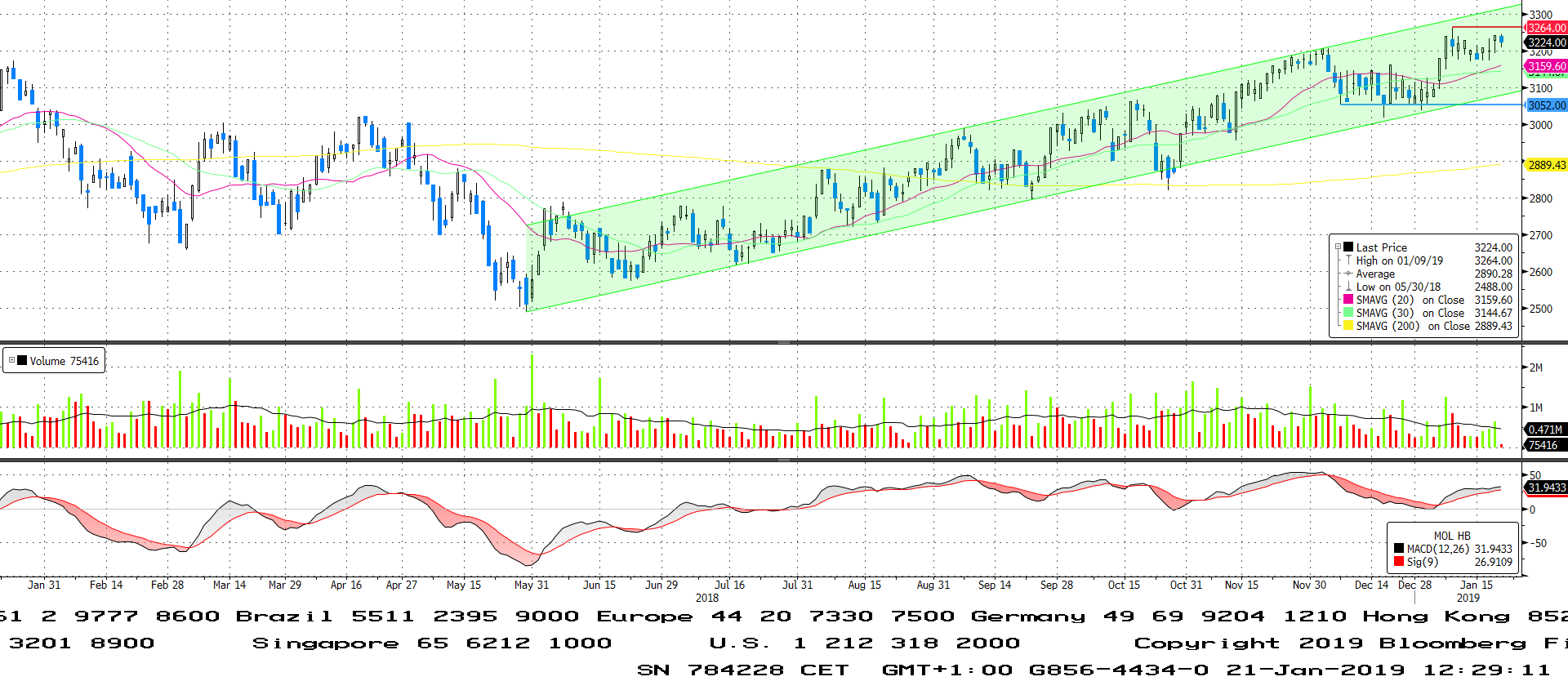1568x699 pixels.
Task: Click the green SMAVG (30) swatch
Action: click(1348, 312)
